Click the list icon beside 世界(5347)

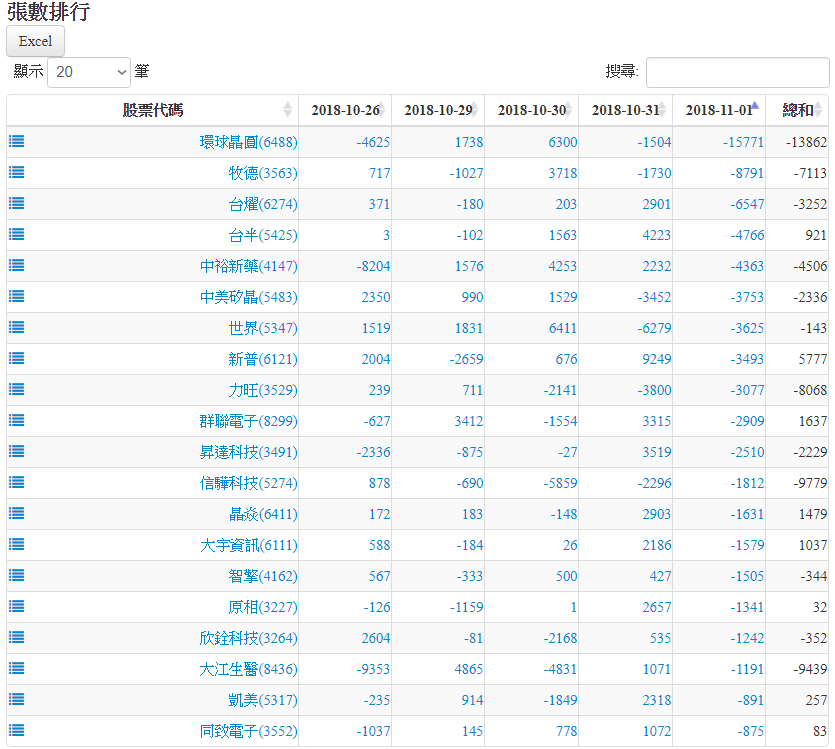point(16,327)
